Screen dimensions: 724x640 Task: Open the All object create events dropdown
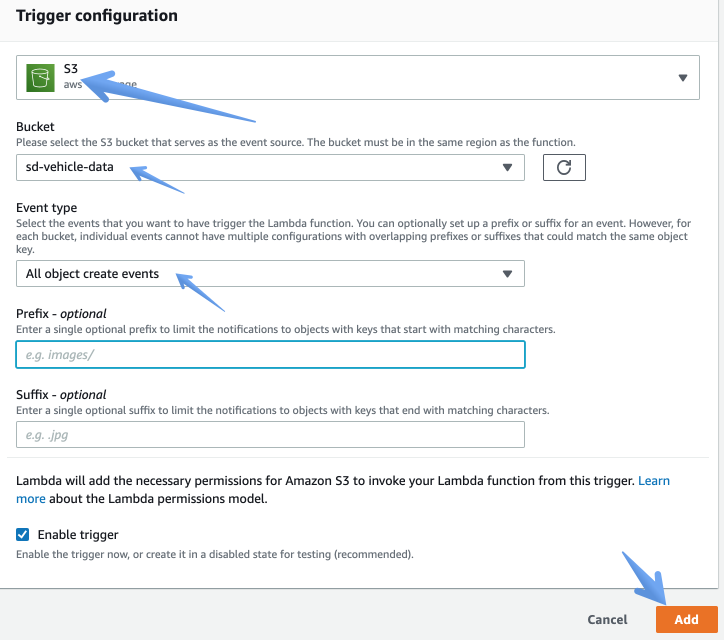[x=270, y=273]
